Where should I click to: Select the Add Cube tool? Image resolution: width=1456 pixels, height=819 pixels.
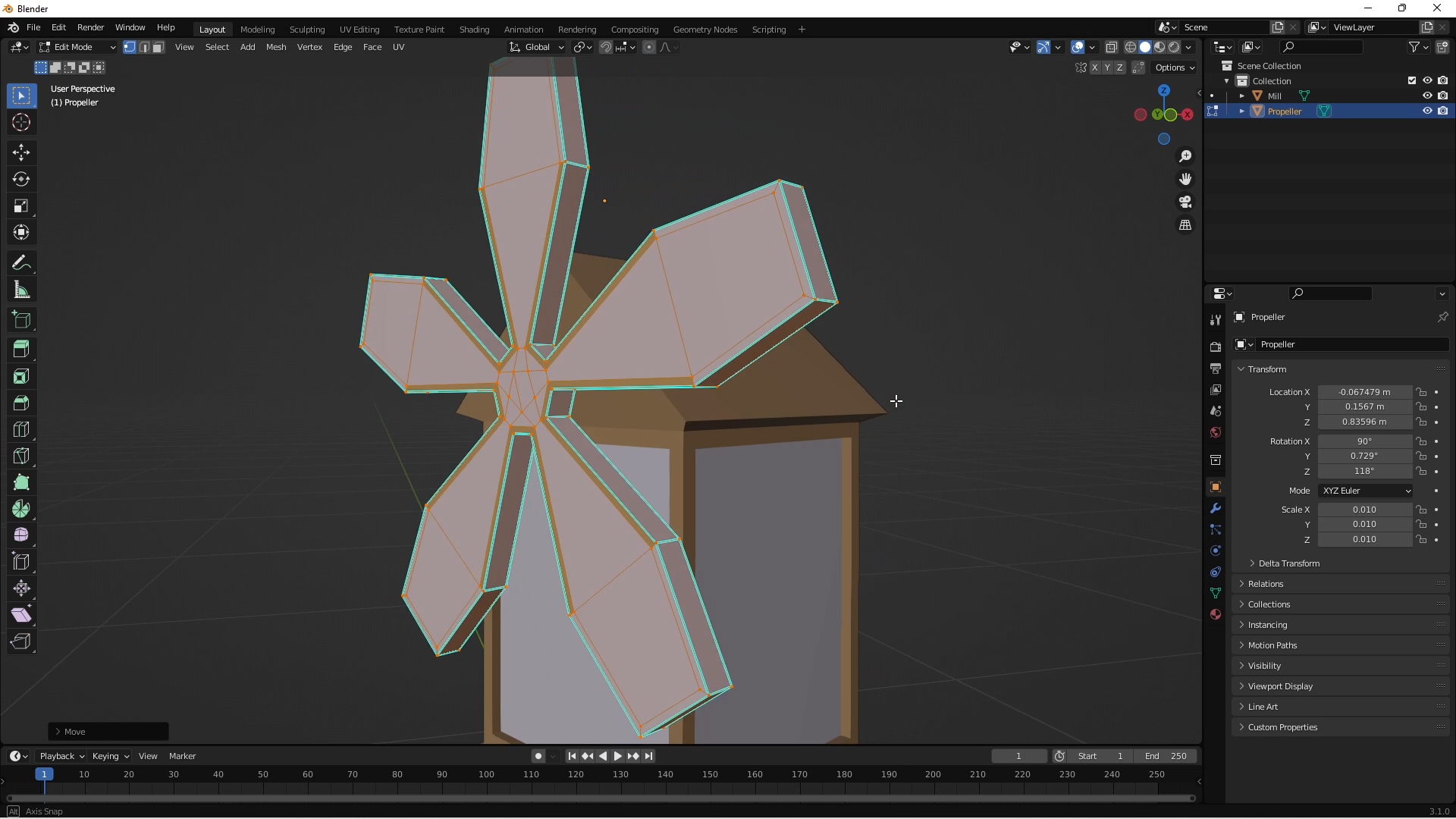21,320
